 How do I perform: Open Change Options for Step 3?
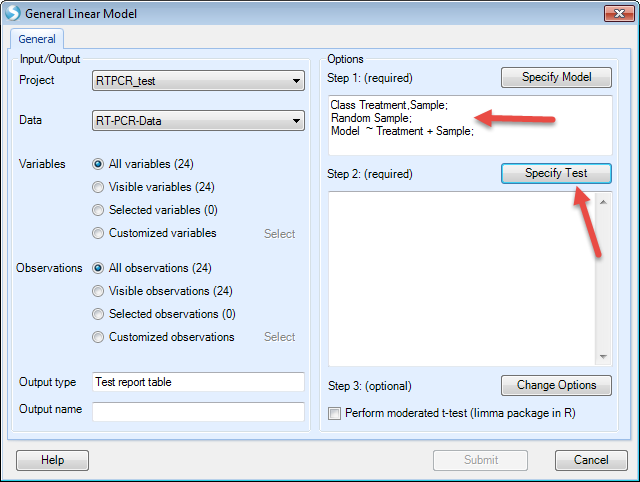556,385
